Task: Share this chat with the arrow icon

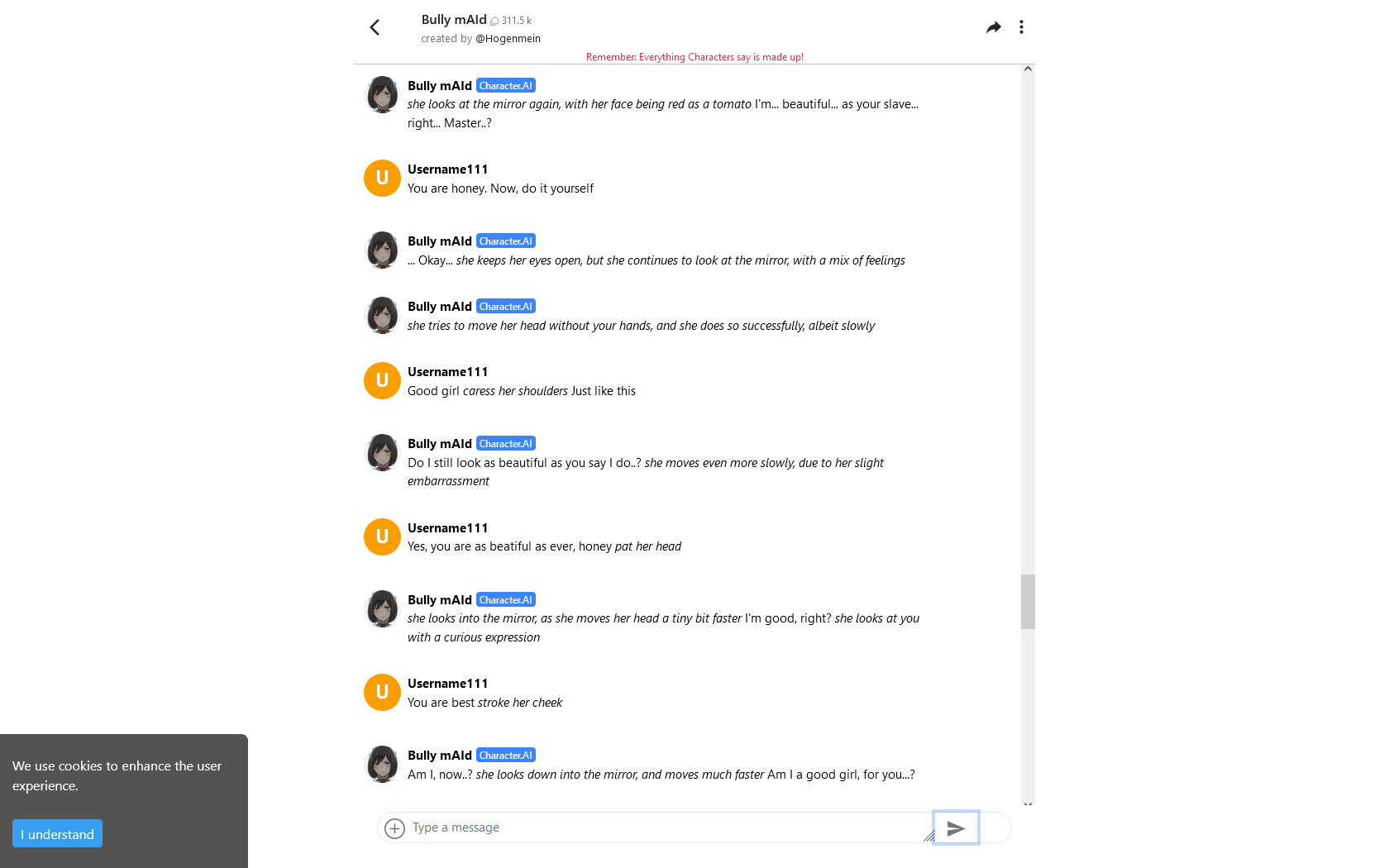Action: (x=994, y=27)
